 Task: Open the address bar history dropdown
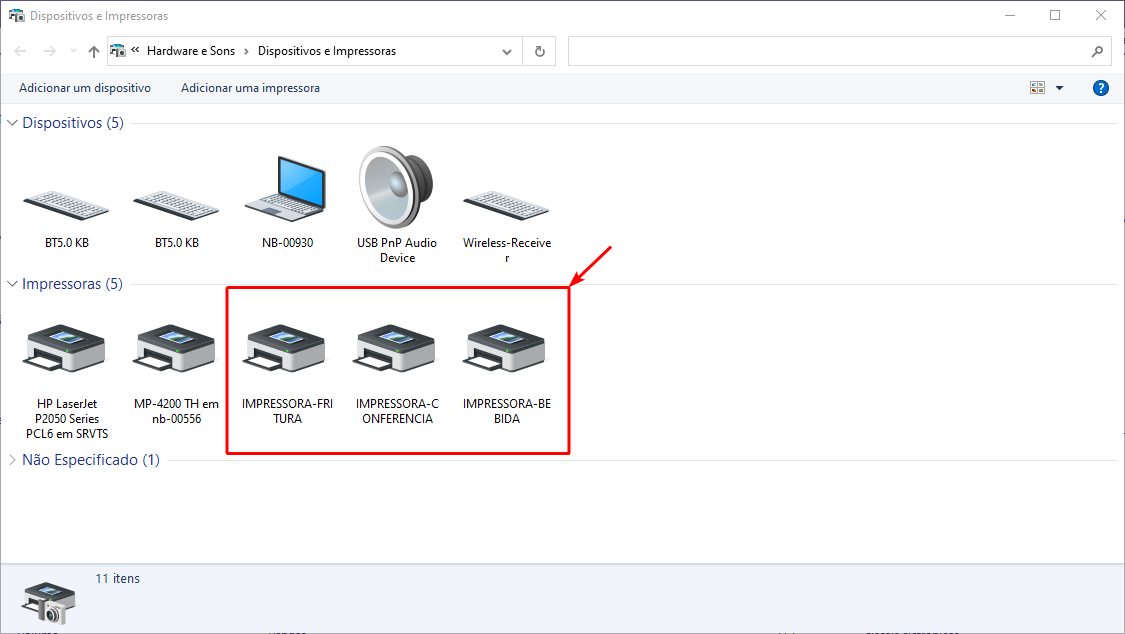coord(508,51)
